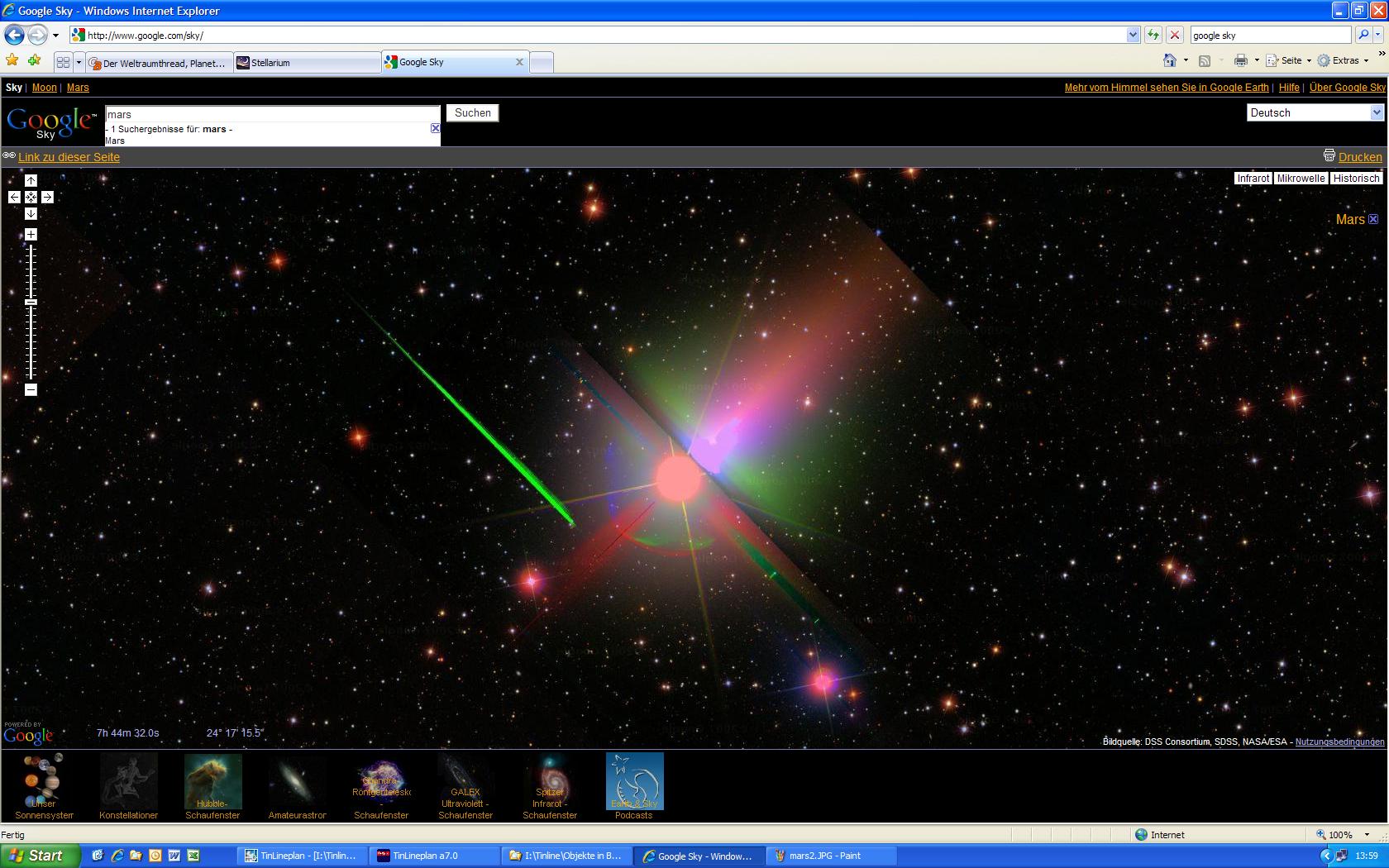The image size is (1389, 868).
Task: Open the 'Über Google Sky' link
Action: 1348,88
